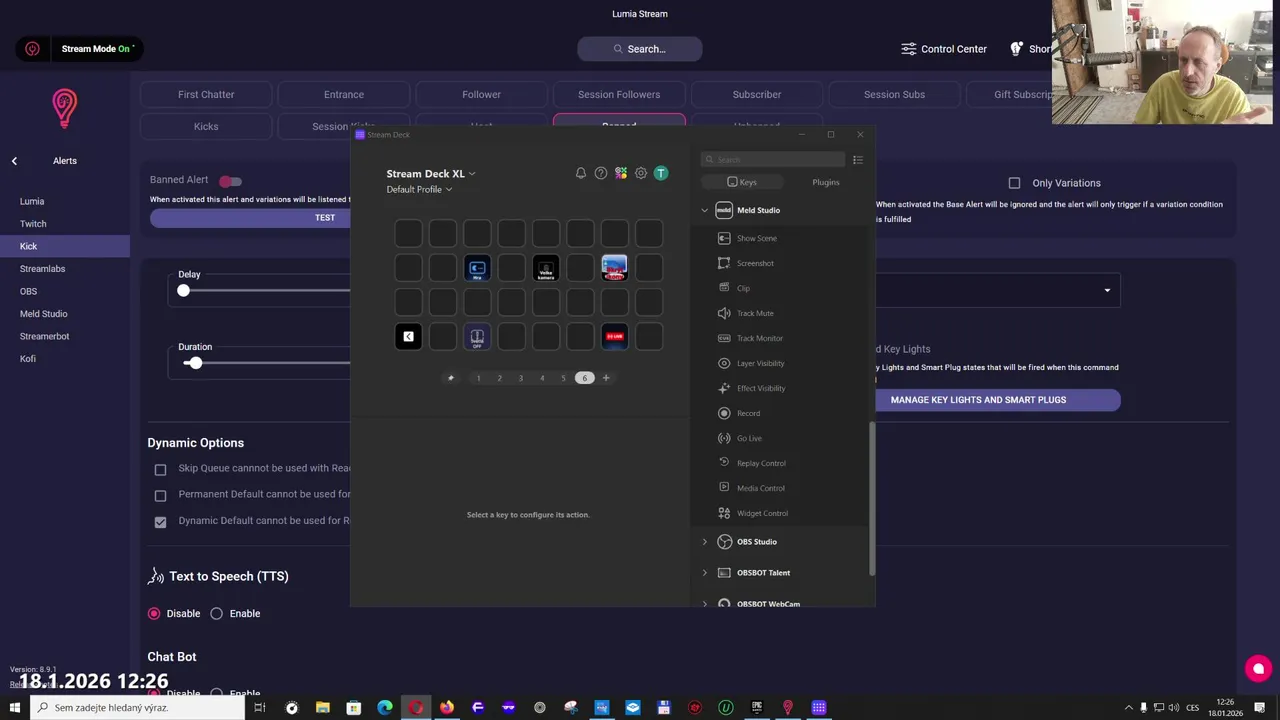
Task: Expand the OBSBOT Talent category
Action: coord(704,573)
